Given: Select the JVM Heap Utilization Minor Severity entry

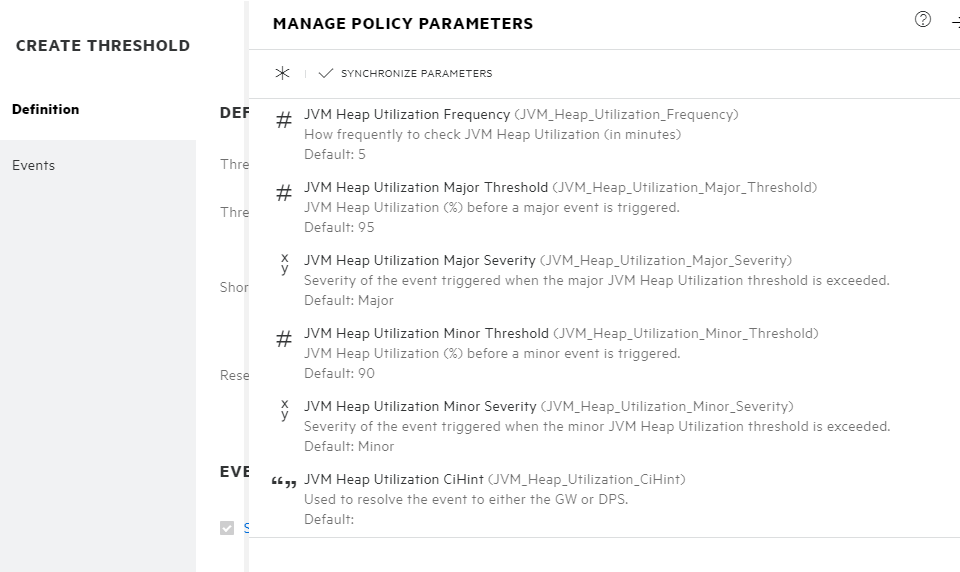Looking at the screenshot, I should pos(420,407).
